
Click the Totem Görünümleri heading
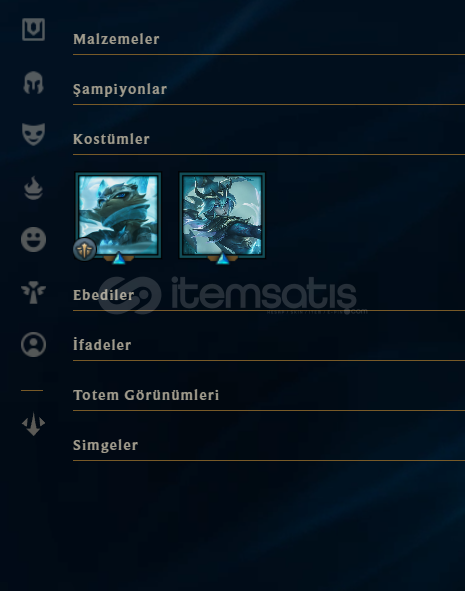(x=146, y=395)
